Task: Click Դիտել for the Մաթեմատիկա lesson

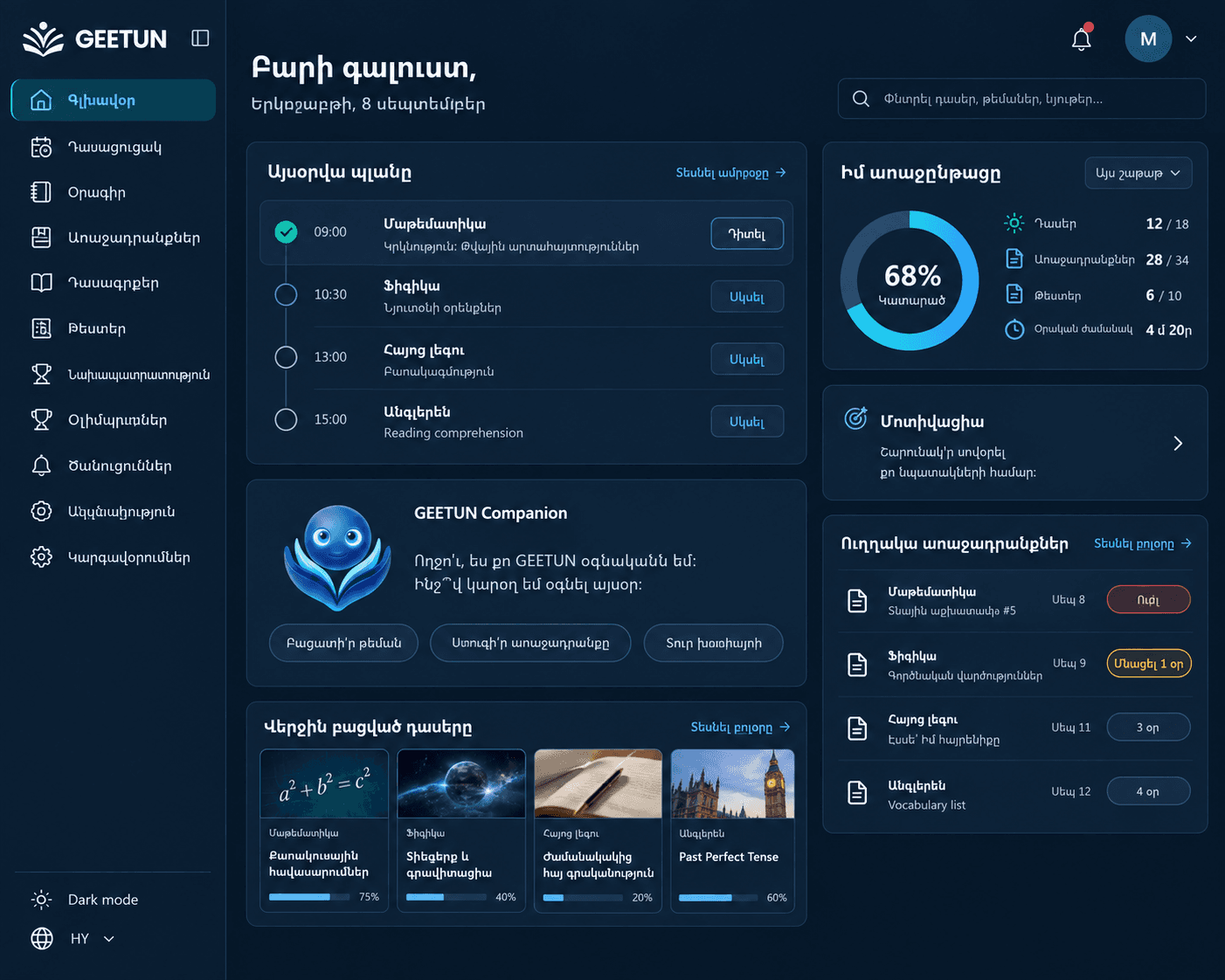Action: [x=747, y=233]
